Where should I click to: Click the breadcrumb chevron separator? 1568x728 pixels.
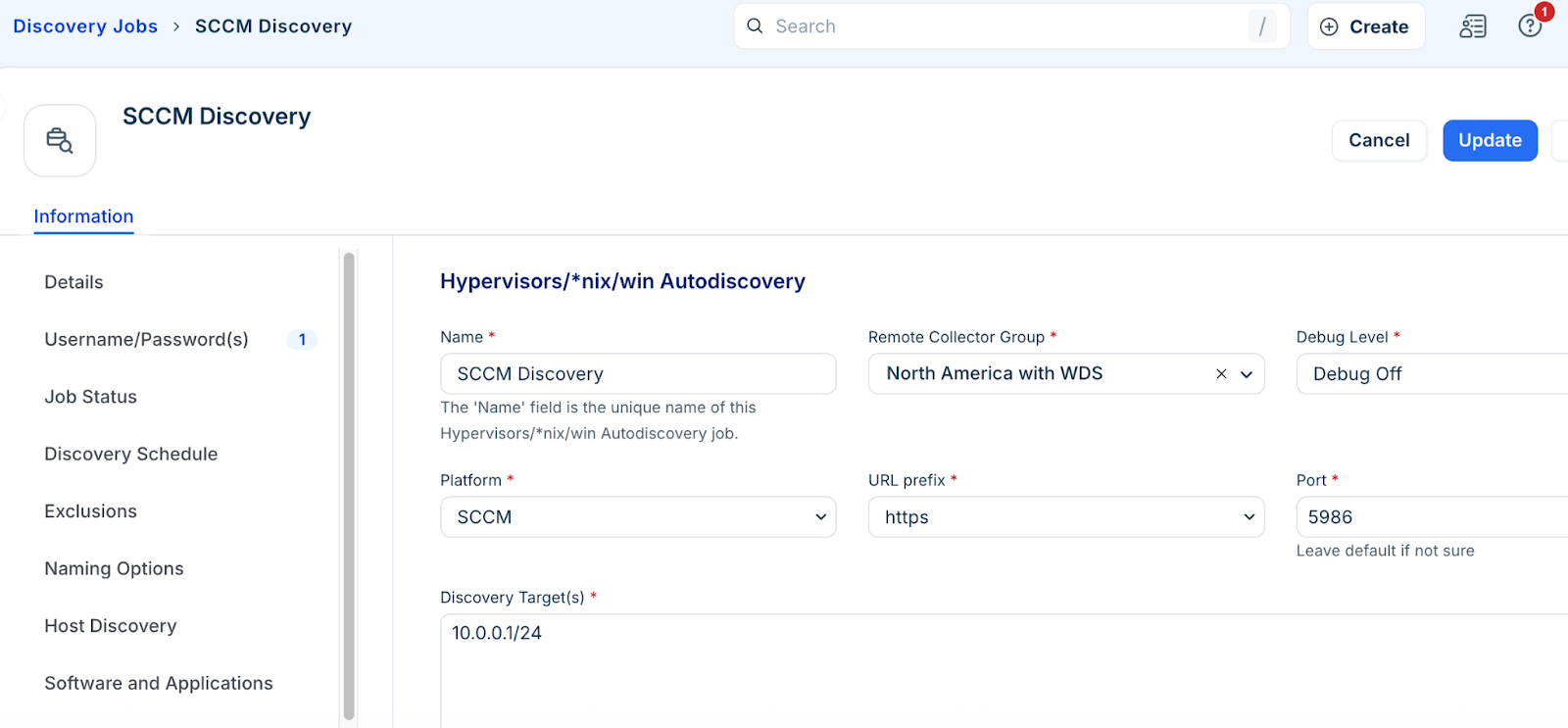pos(176,26)
